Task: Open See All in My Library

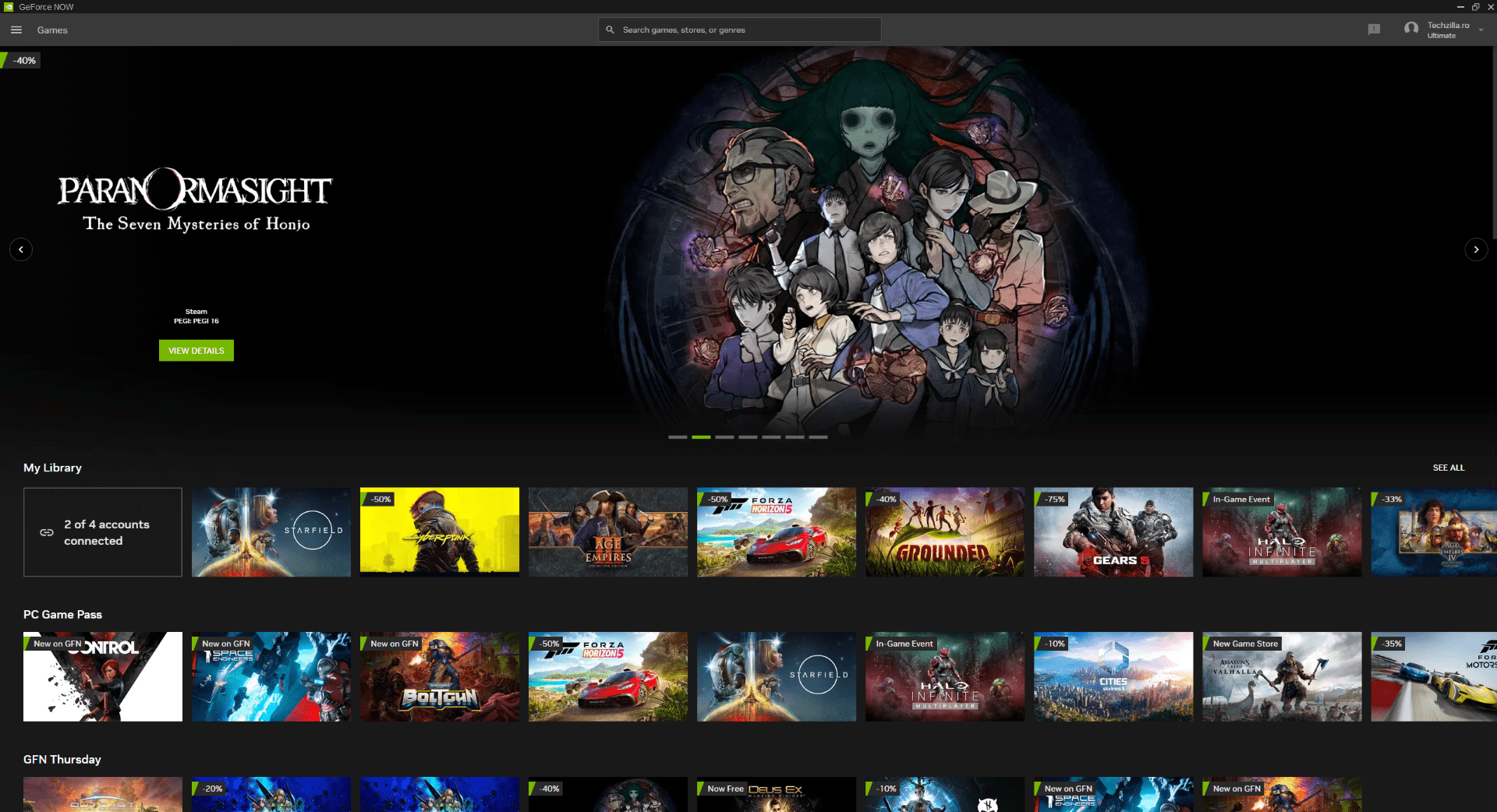Action: pos(1449,468)
